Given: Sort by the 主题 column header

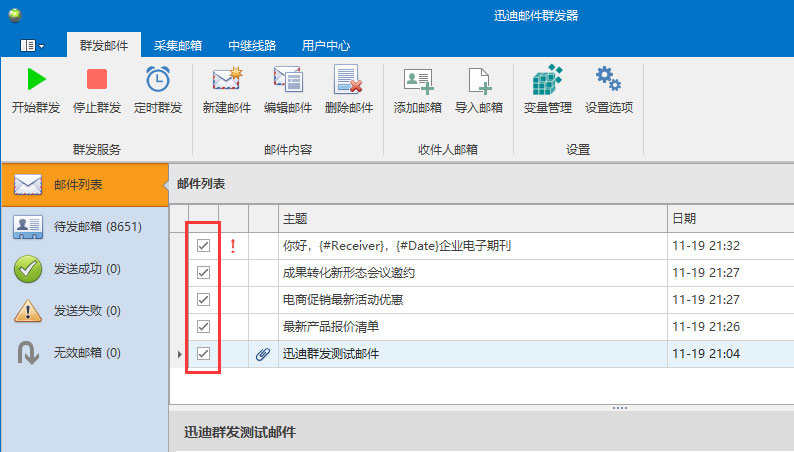Looking at the screenshot, I should [x=472, y=219].
